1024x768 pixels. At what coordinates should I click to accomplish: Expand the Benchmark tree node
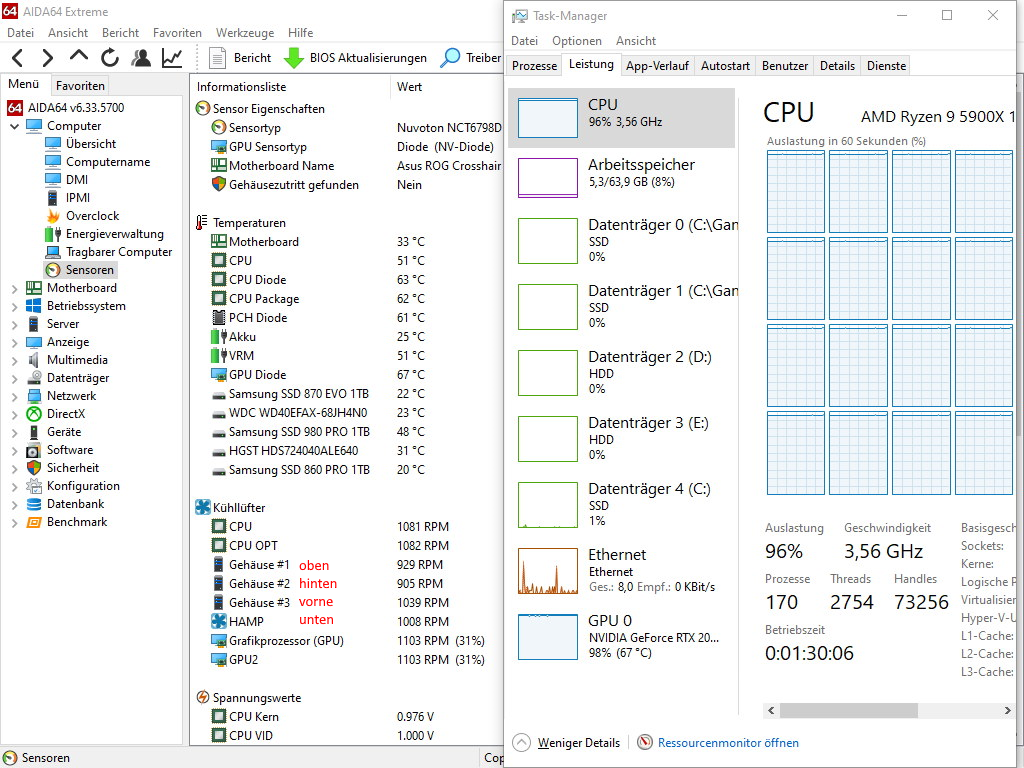coord(14,522)
